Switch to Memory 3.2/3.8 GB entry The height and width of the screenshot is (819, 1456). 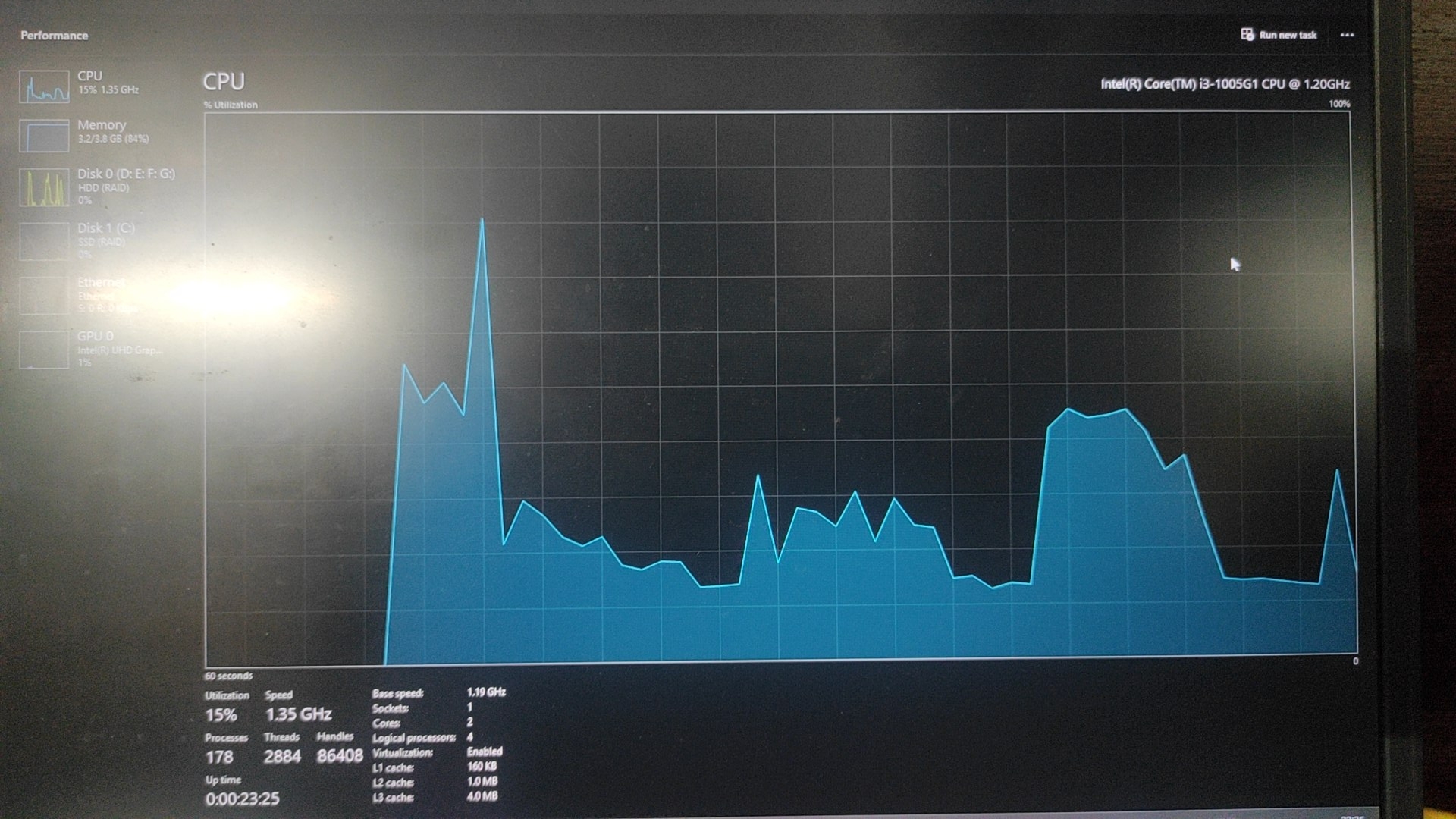coord(113,131)
